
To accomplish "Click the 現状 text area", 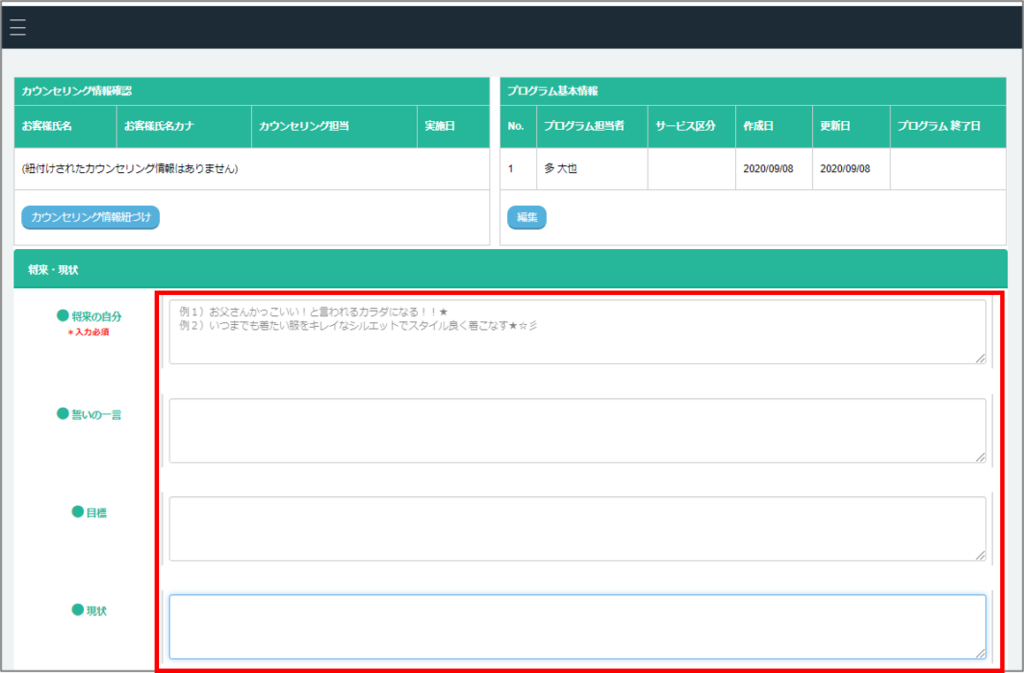I will point(577,627).
